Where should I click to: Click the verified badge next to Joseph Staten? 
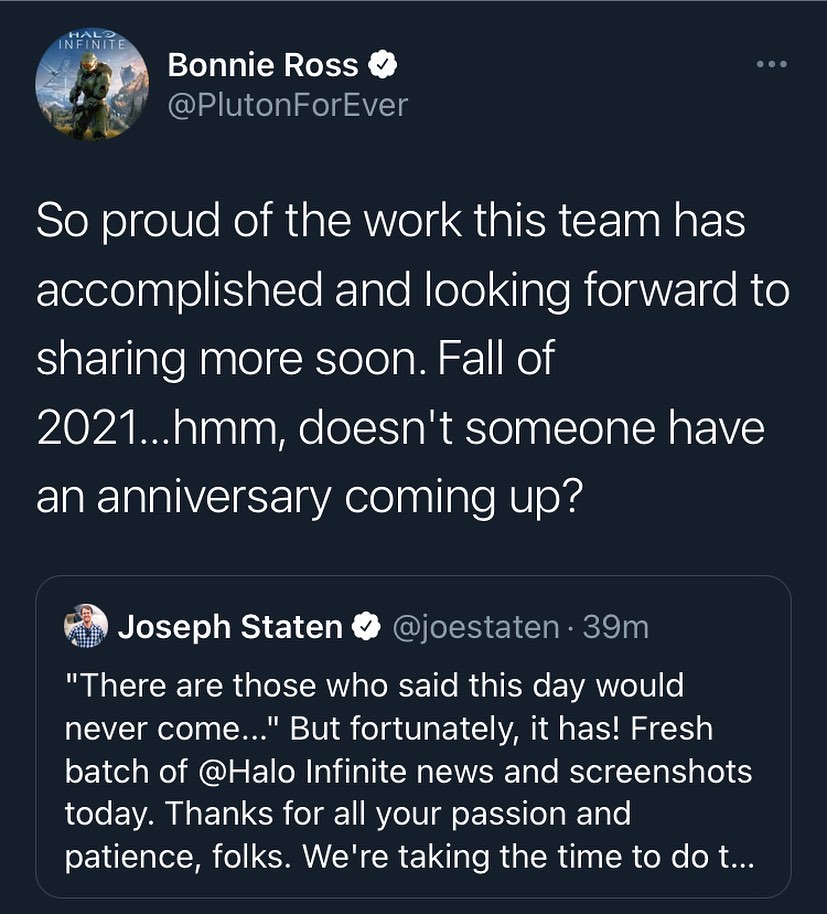(x=368, y=627)
